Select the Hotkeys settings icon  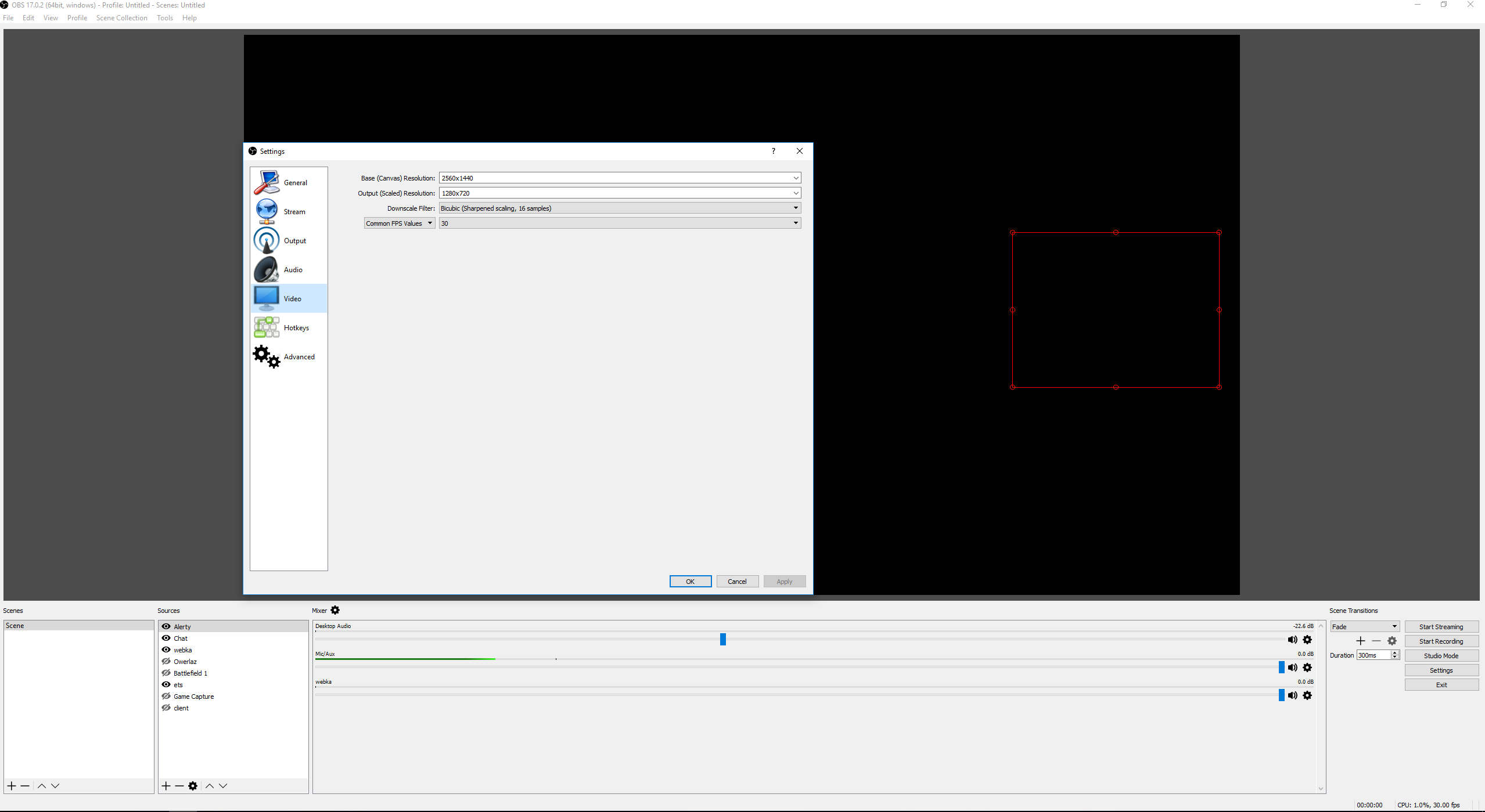coord(267,327)
